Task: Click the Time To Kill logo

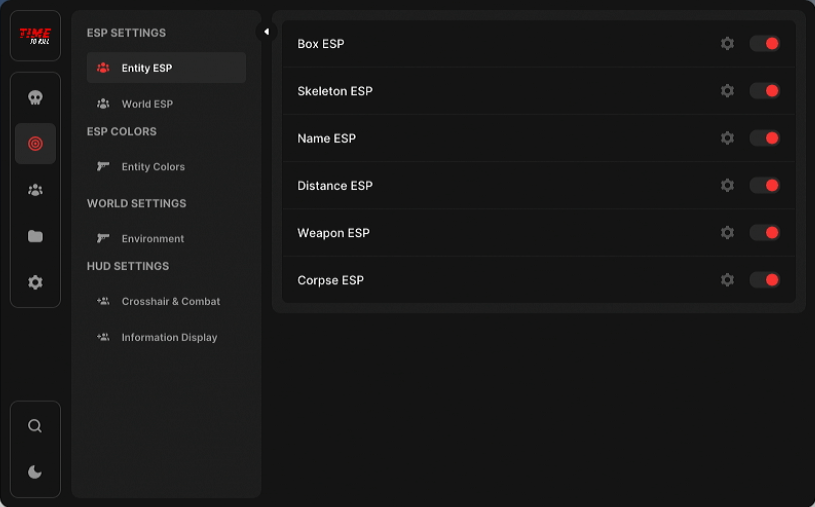Action: [x=35, y=36]
